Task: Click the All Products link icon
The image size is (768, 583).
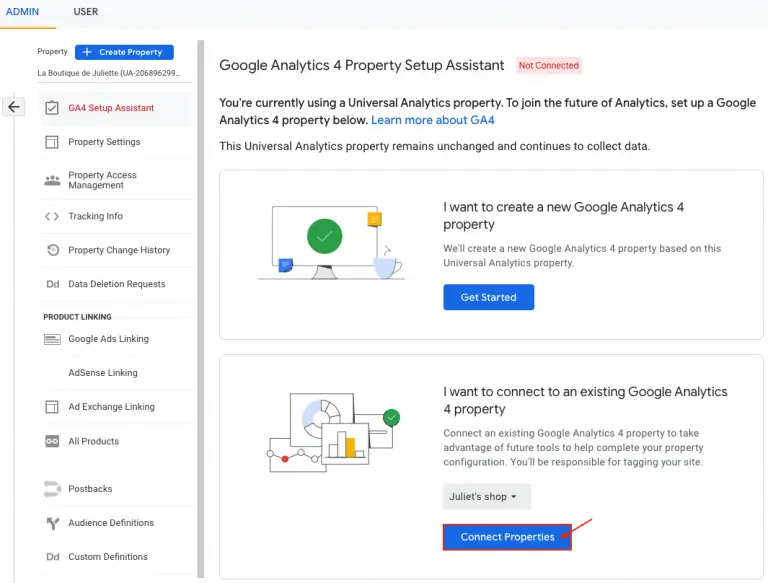Action: pos(53,441)
